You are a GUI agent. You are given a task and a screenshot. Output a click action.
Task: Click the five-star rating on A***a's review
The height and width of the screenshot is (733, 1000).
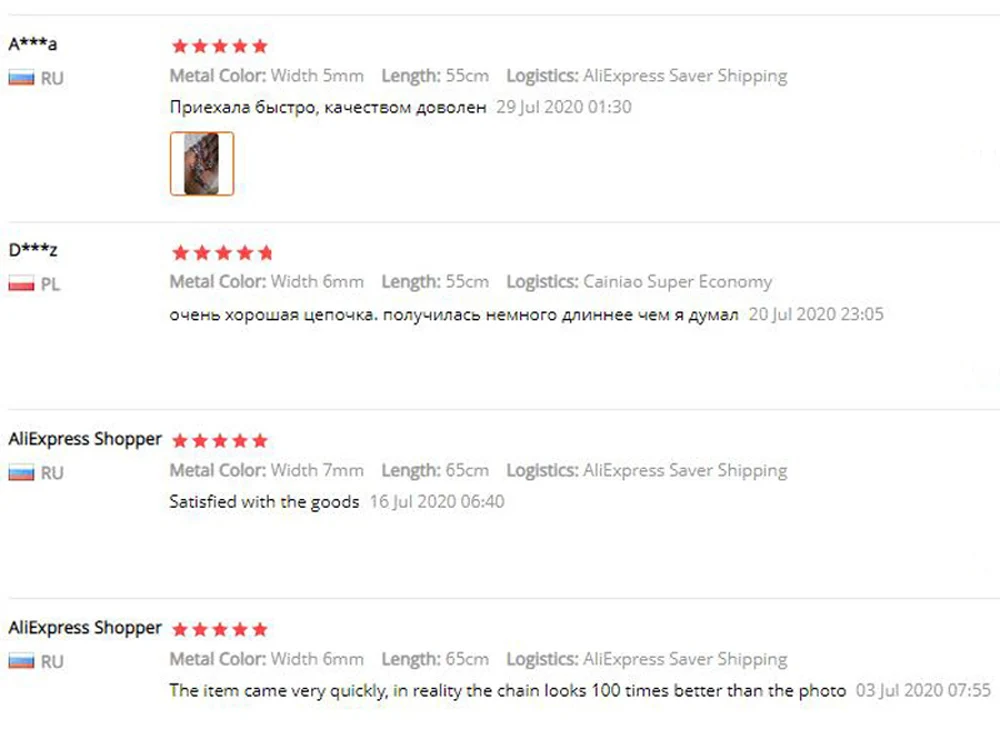(219, 46)
